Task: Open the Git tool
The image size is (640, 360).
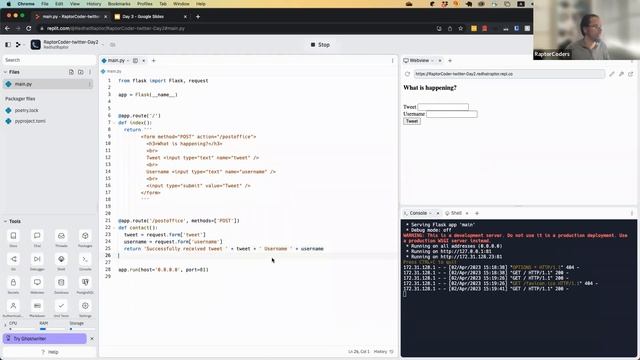Action: pos(13,262)
